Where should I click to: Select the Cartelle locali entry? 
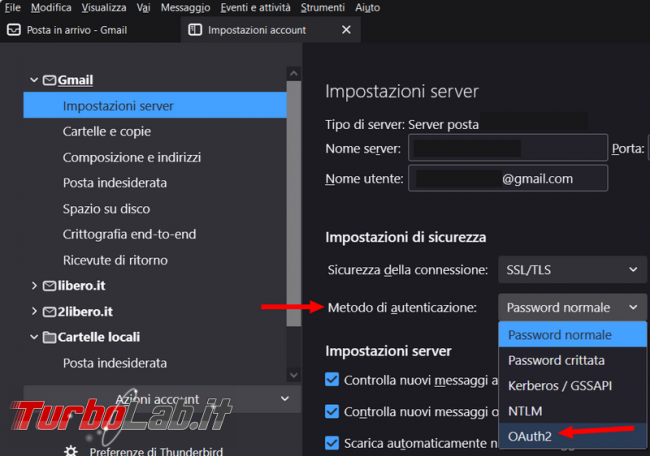(x=99, y=337)
